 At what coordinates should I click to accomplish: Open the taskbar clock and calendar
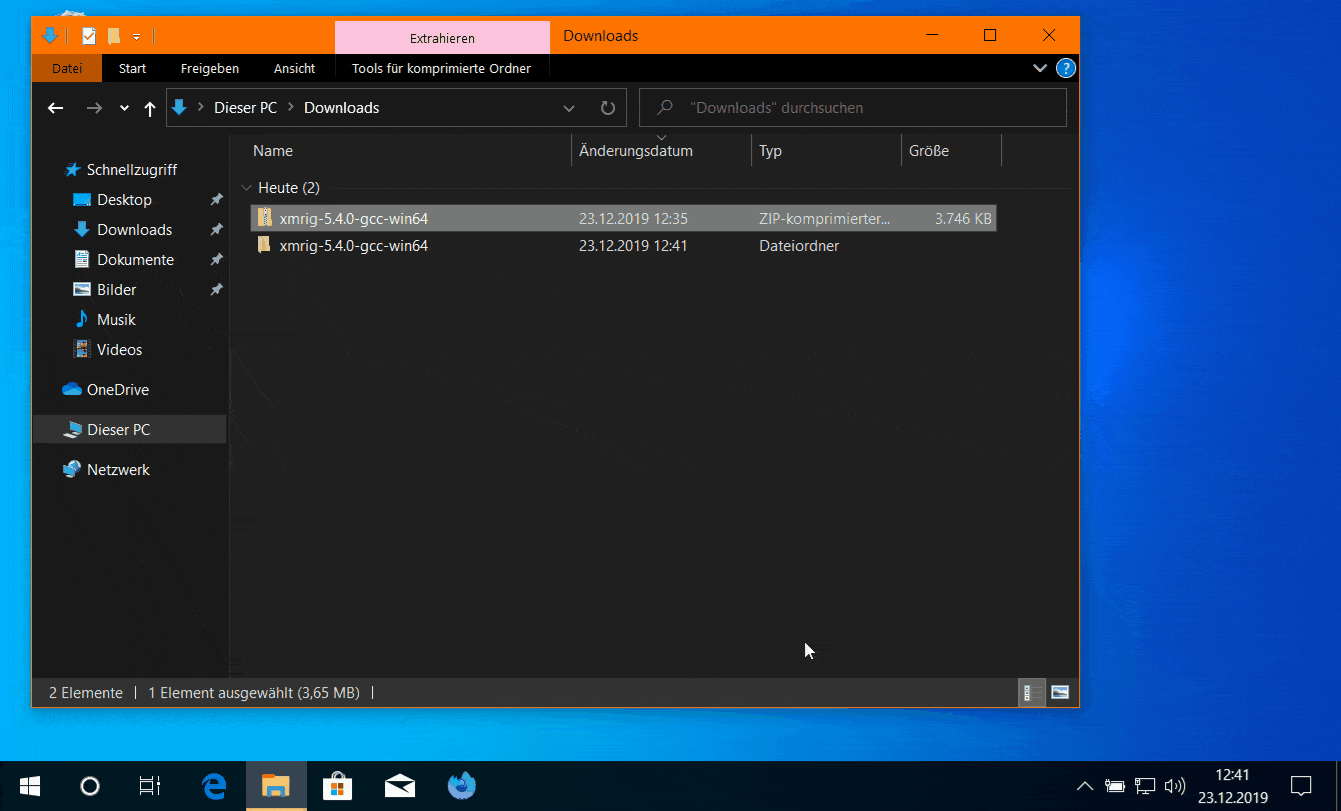point(1232,786)
